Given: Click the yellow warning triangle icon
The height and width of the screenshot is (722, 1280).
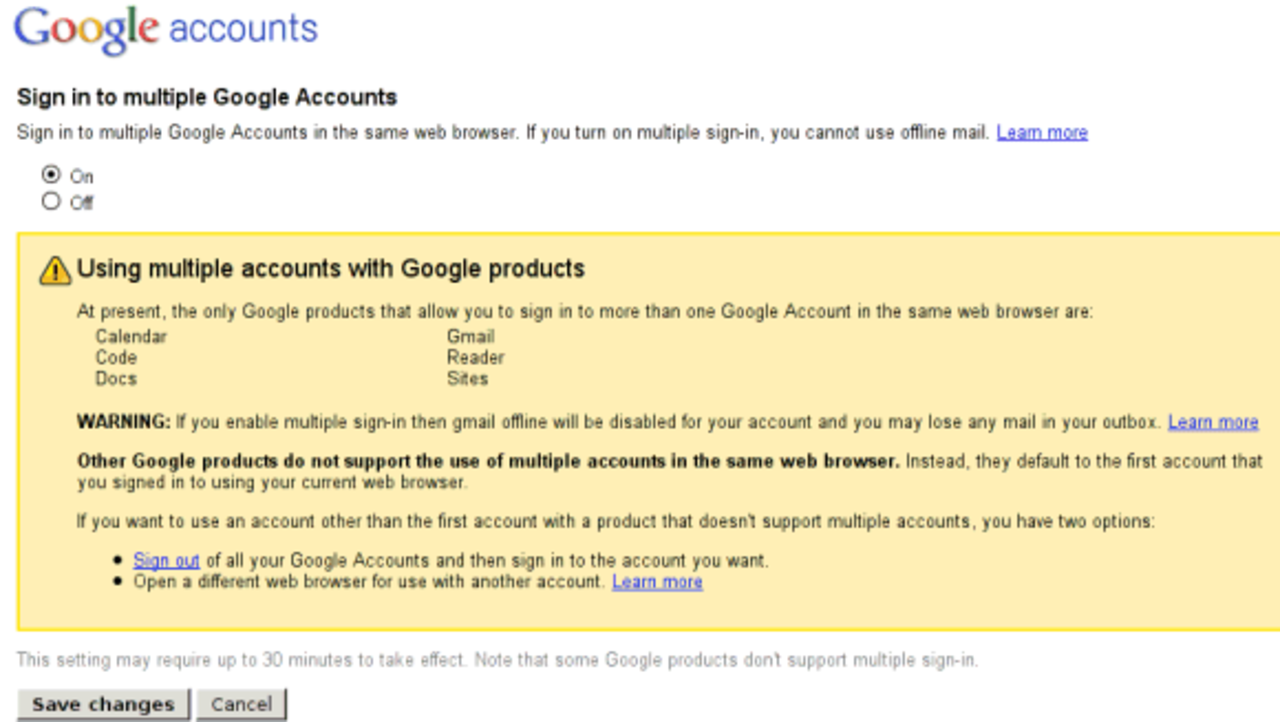Looking at the screenshot, I should click(55, 270).
